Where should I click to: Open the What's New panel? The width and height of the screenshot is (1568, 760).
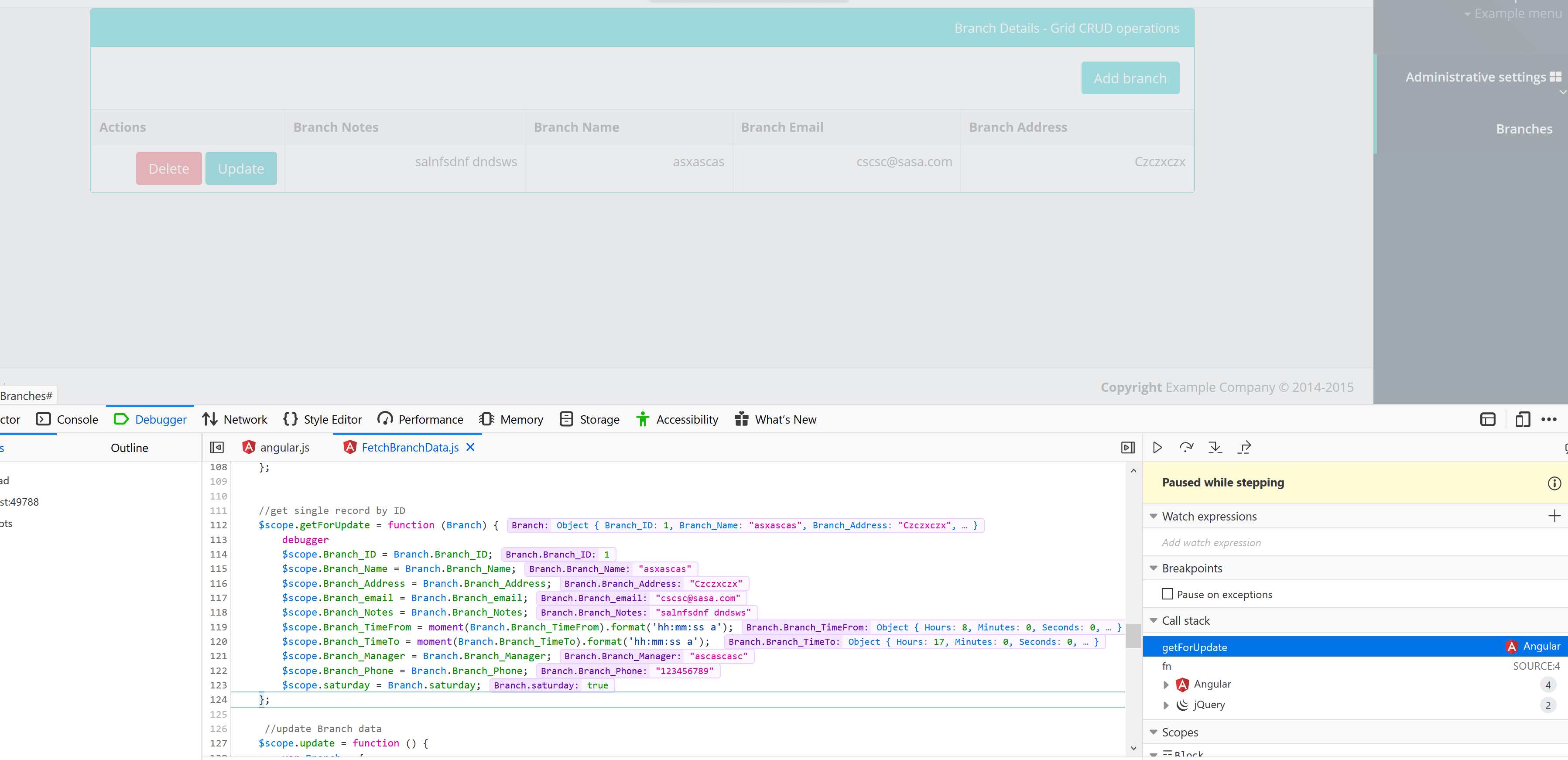coord(775,419)
